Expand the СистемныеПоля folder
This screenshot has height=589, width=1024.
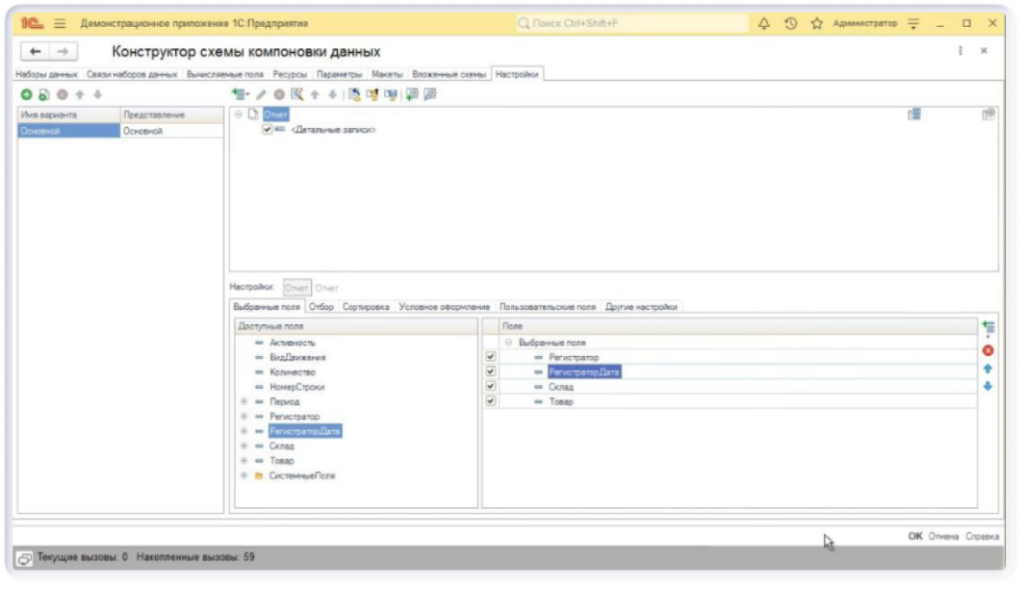pyautogui.click(x=243, y=476)
